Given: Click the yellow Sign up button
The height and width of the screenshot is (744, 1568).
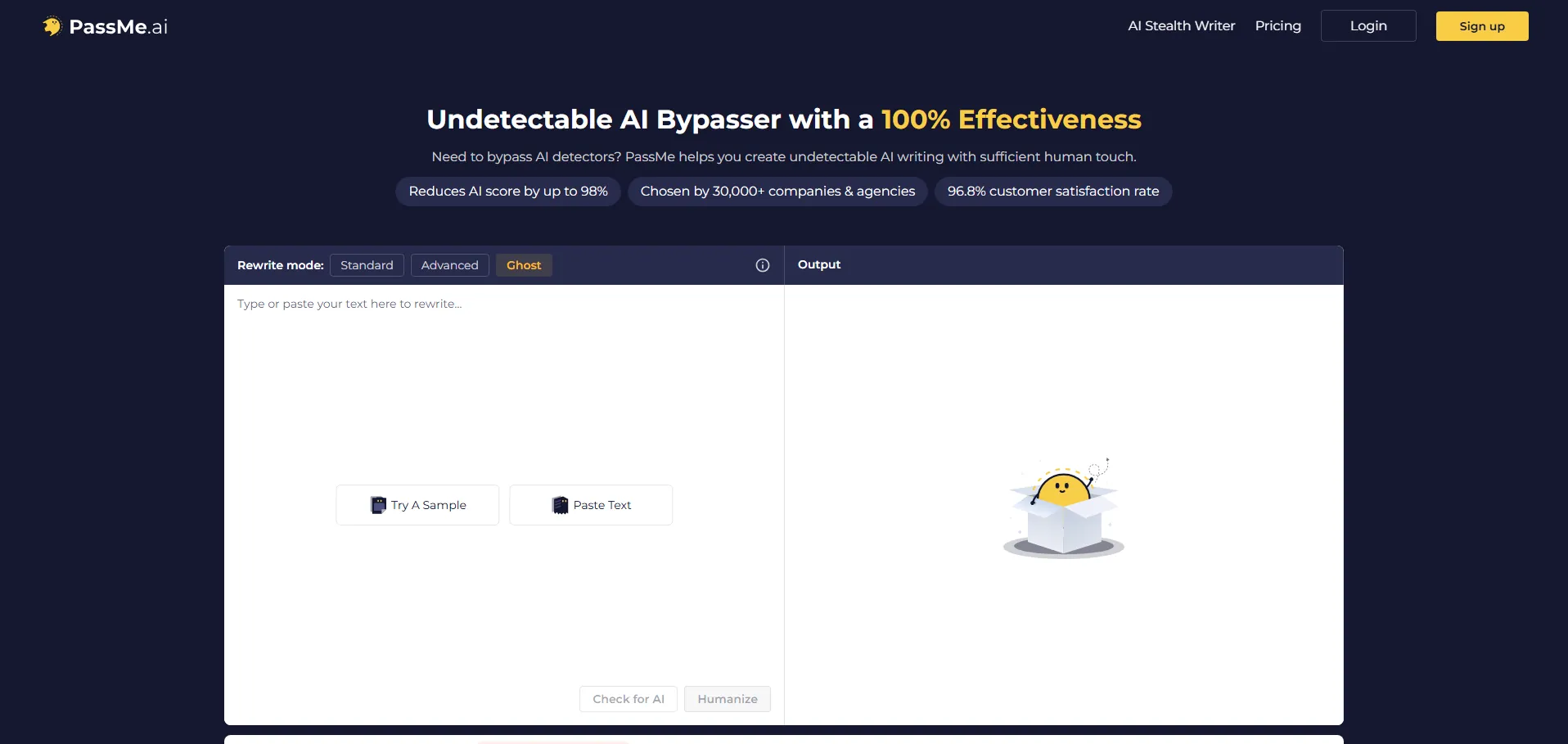Looking at the screenshot, I should 1481,26.
